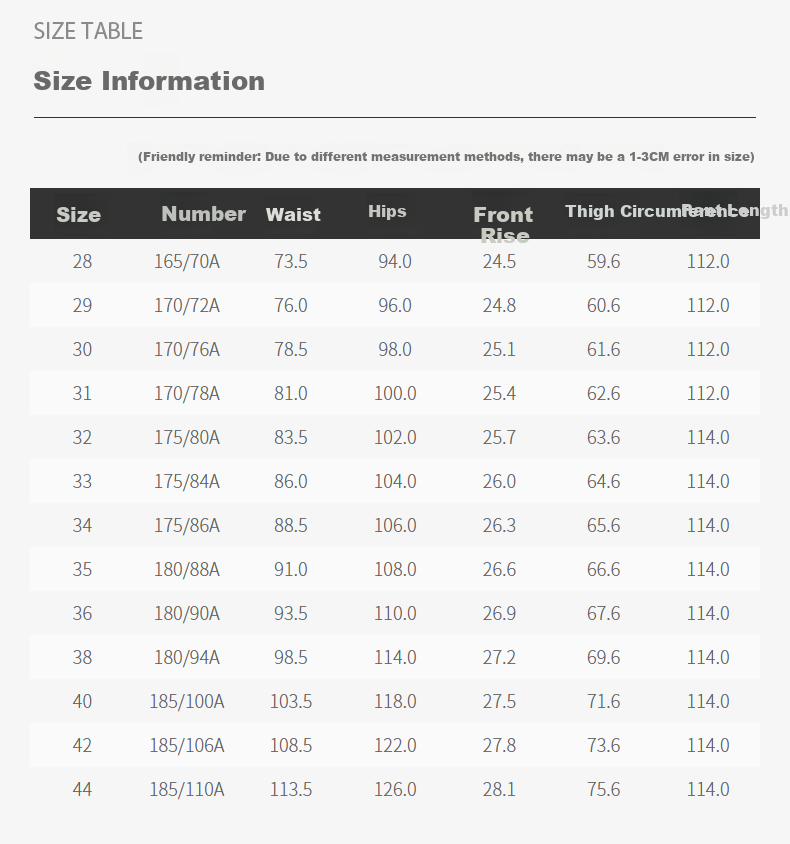Select size 31 cell
This screenshot has width=790, height=844.
pyautogui.click(x=82, y=393)
